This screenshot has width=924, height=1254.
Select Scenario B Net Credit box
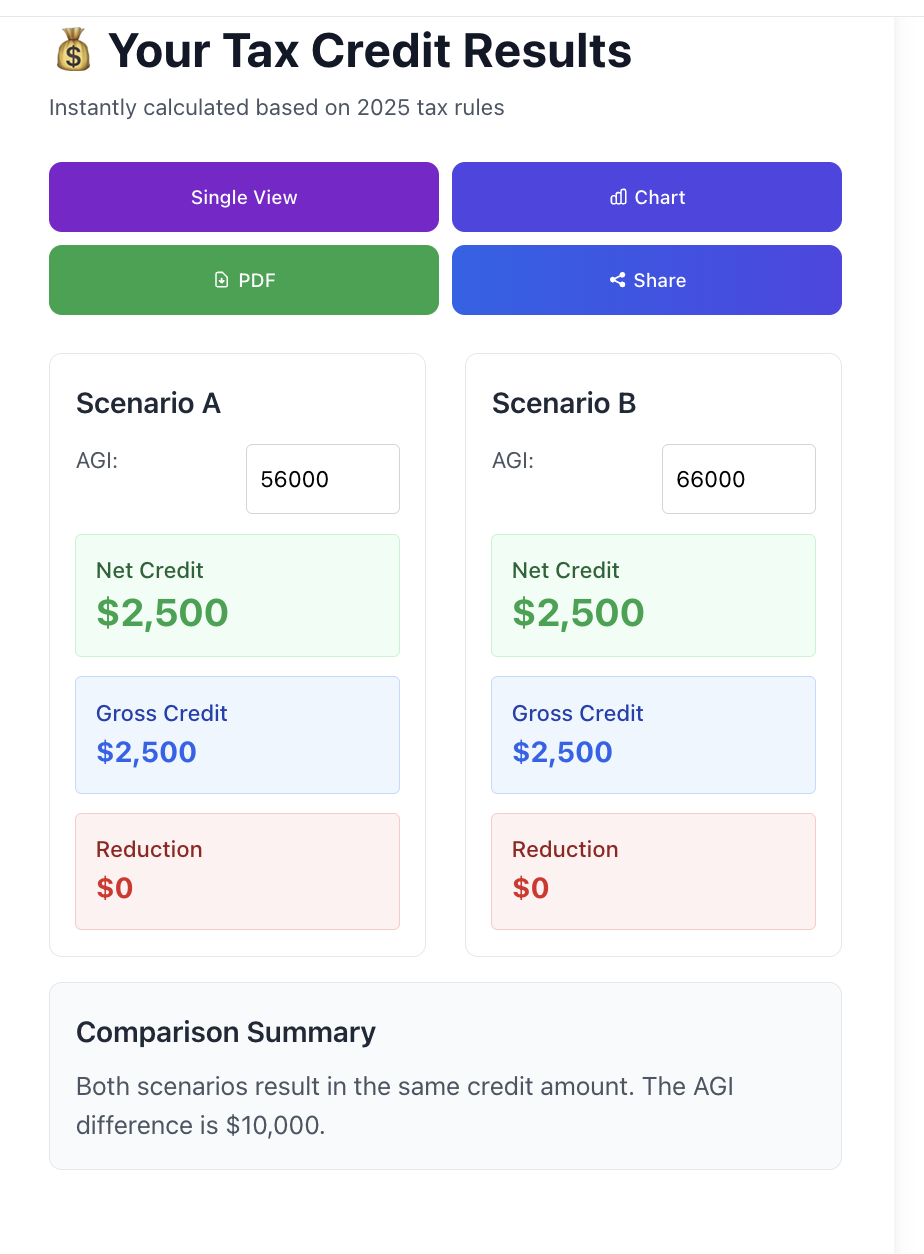(x=654, y=595)
